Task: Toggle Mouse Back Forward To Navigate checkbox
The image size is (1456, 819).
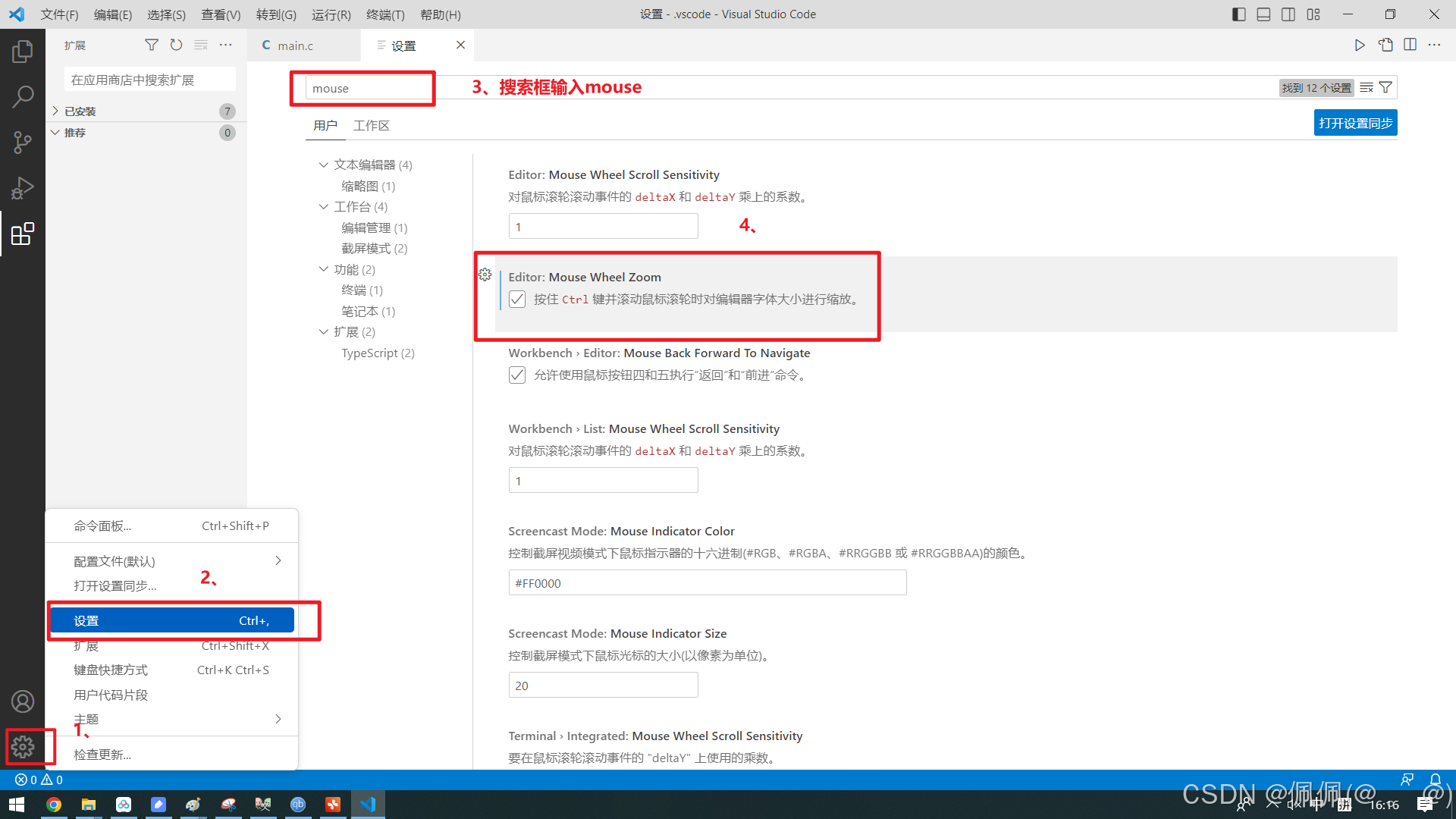Action: pyautogui.click(x=517, y=375)
